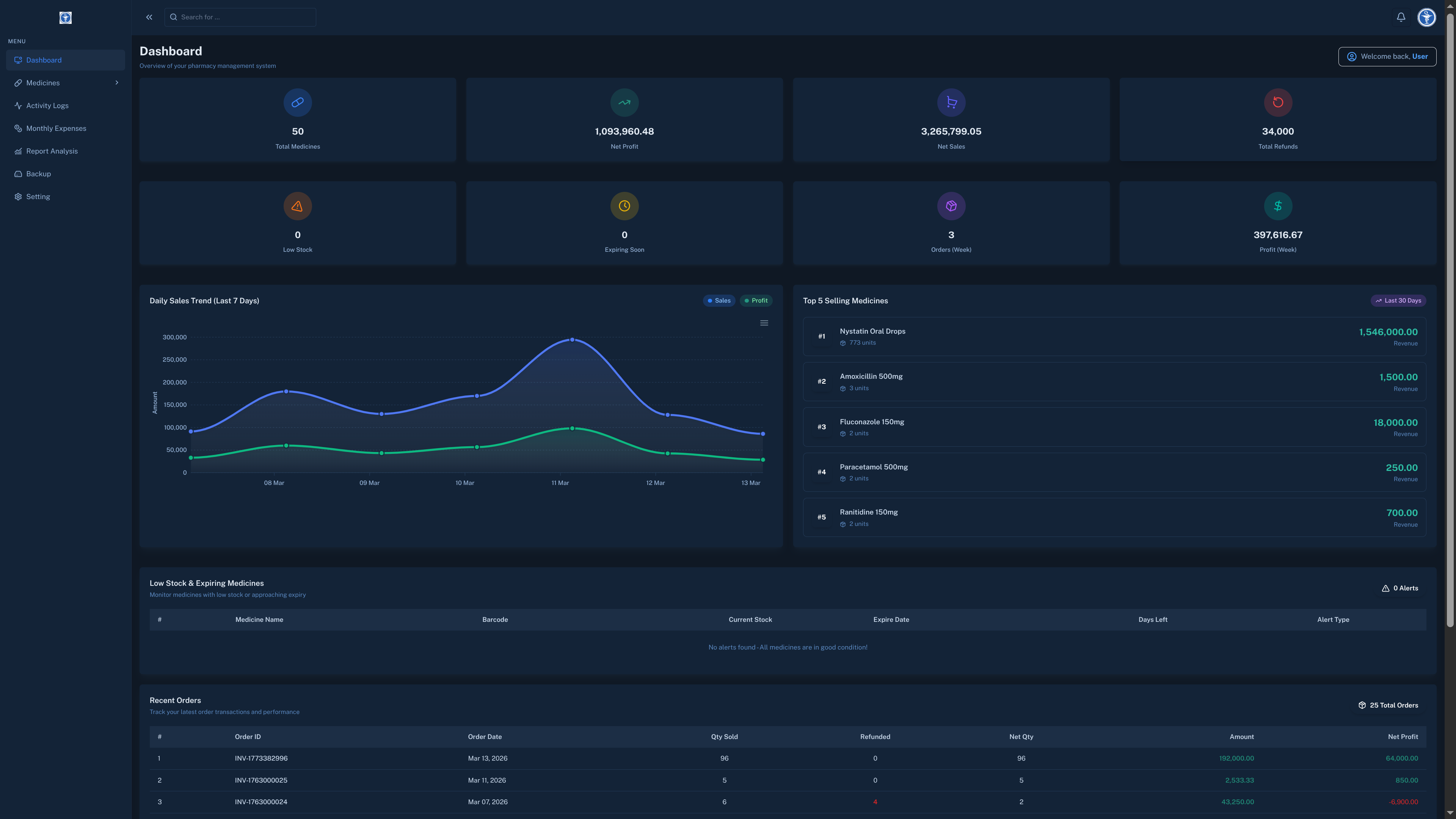Toggle the Profit series legend
This screenshot has width=1456, height=819.
tap(756, 301)
